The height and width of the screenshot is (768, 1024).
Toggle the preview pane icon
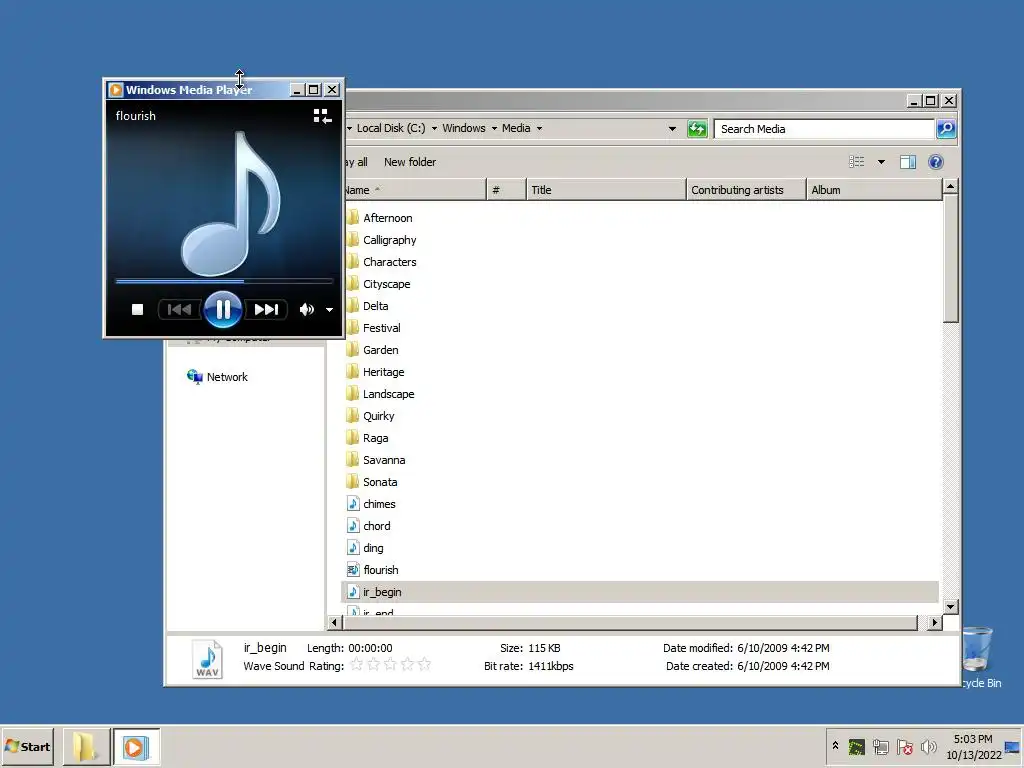908,162
